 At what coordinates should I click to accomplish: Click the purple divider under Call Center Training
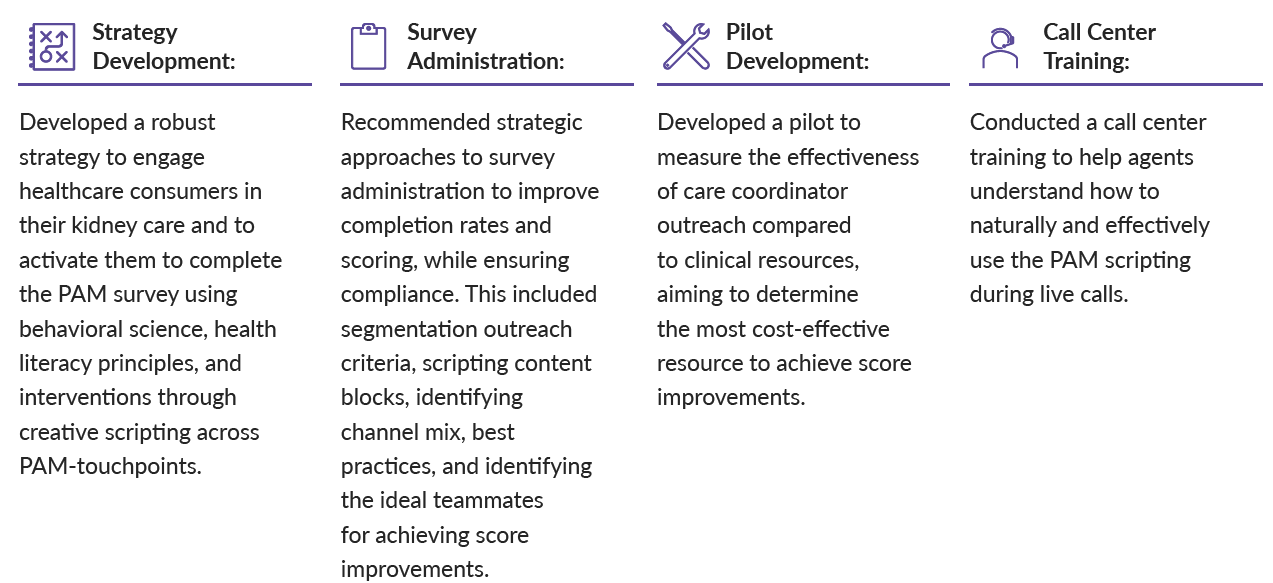(x=1116, y=85)
